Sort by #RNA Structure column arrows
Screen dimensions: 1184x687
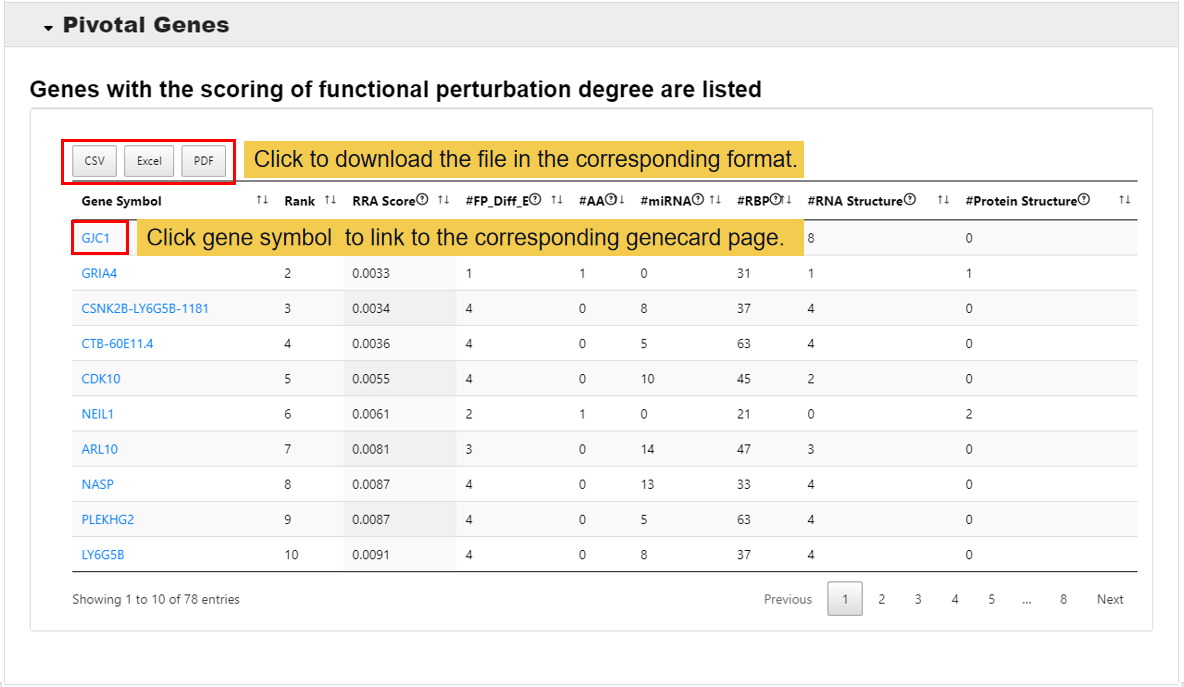click(x=943, y=201)
